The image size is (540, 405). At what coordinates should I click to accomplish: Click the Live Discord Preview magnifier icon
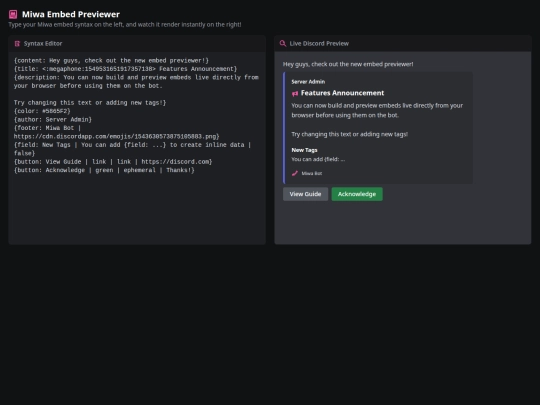[x=283, y=43]
